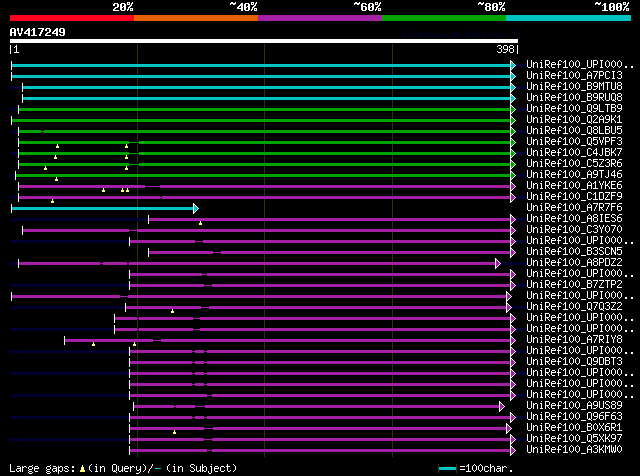Select the UniRef100_A1YKE6 label

pyautogui.click(x=574, y=186)
